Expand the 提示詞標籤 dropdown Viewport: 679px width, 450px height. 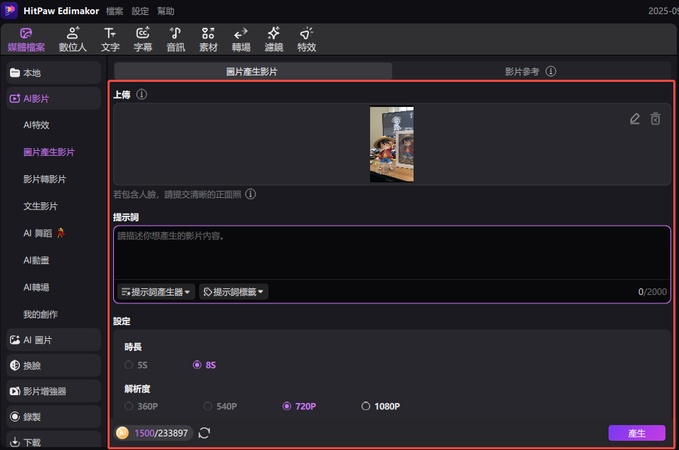tap(234, 292)
